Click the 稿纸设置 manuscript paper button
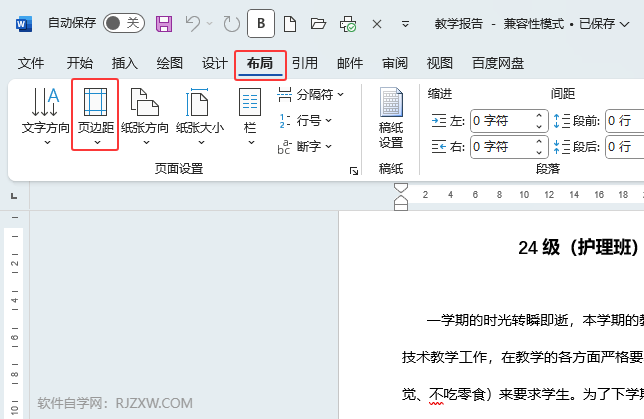The image size is (644, 419). pos(391,118)
